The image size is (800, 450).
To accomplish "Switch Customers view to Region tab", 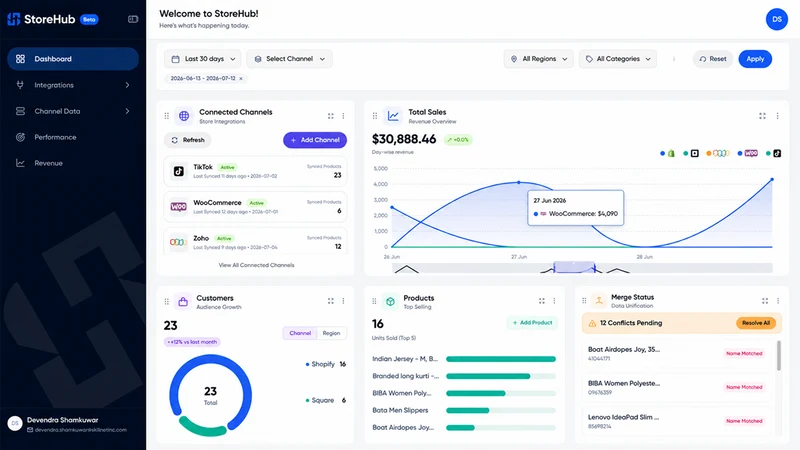I will coord(331,333).
